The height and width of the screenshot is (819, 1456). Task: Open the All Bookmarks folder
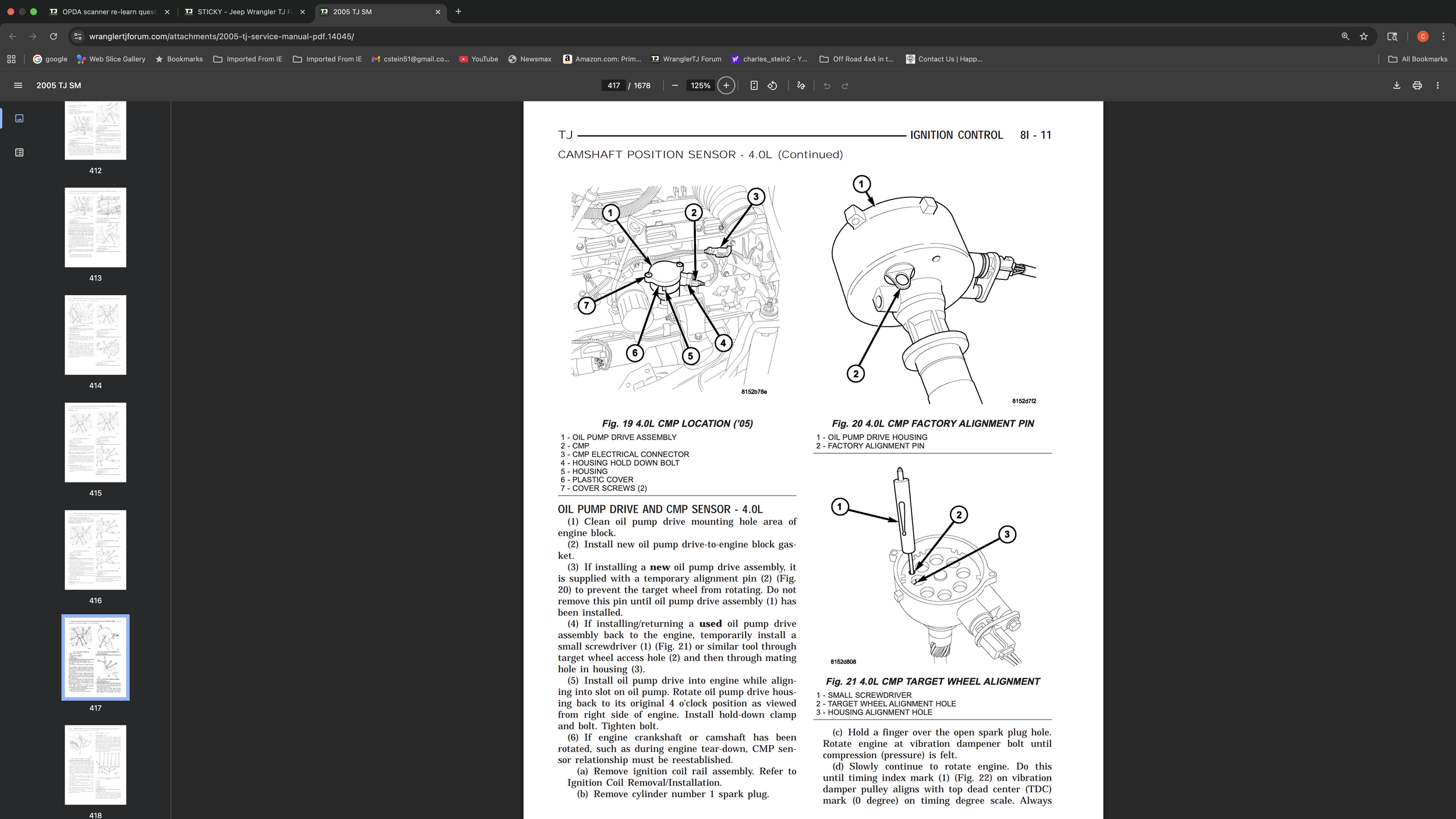(x=1418, y=59)
